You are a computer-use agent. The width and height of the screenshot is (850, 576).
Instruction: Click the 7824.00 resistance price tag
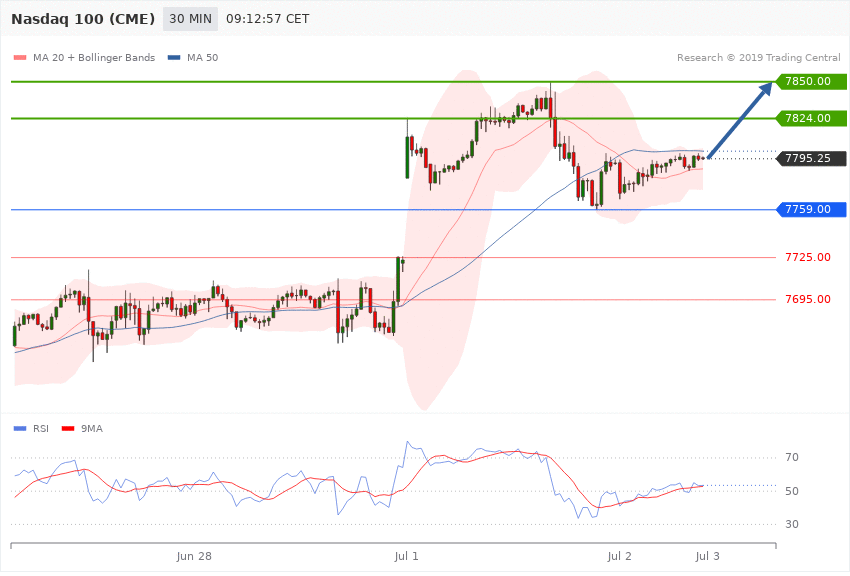[x=812, y=118]
